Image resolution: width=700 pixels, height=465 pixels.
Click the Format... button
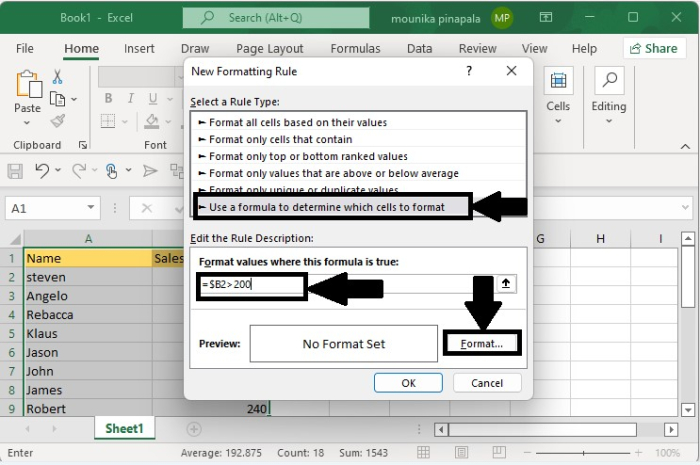482,344
